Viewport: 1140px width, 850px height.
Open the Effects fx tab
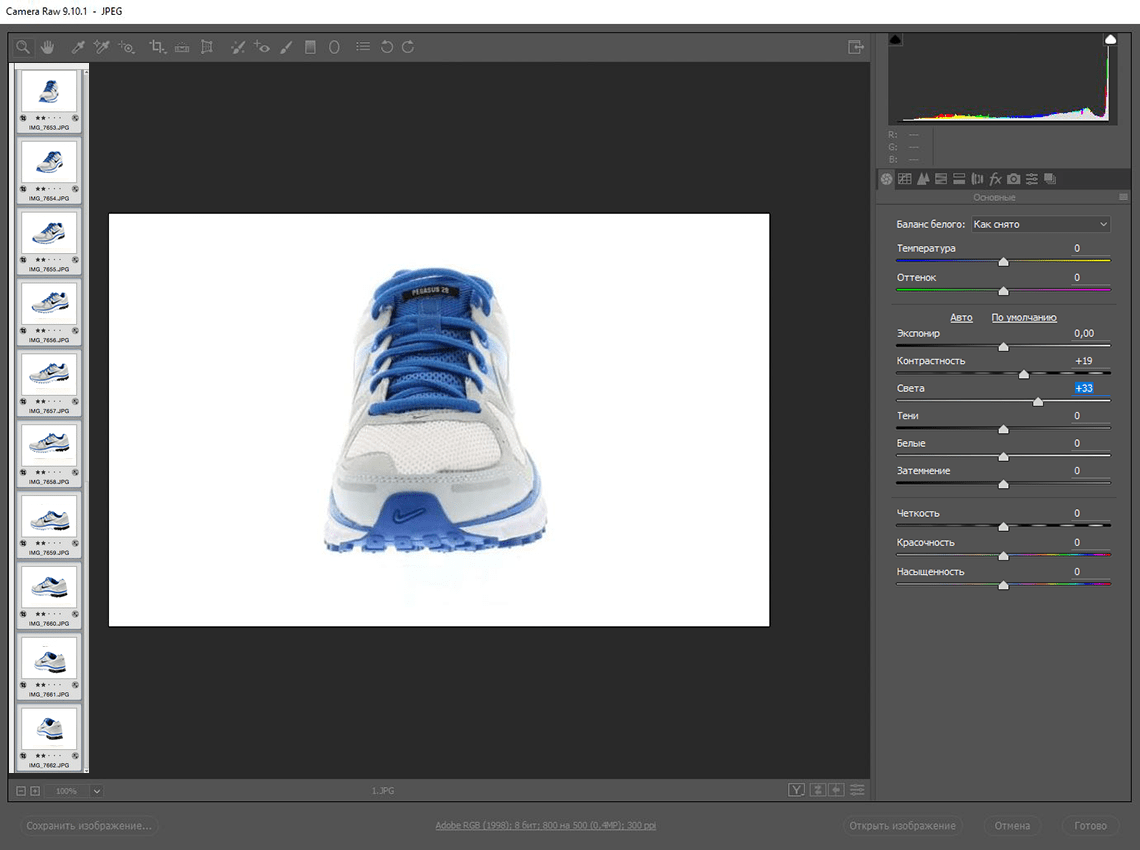point(995,179)
